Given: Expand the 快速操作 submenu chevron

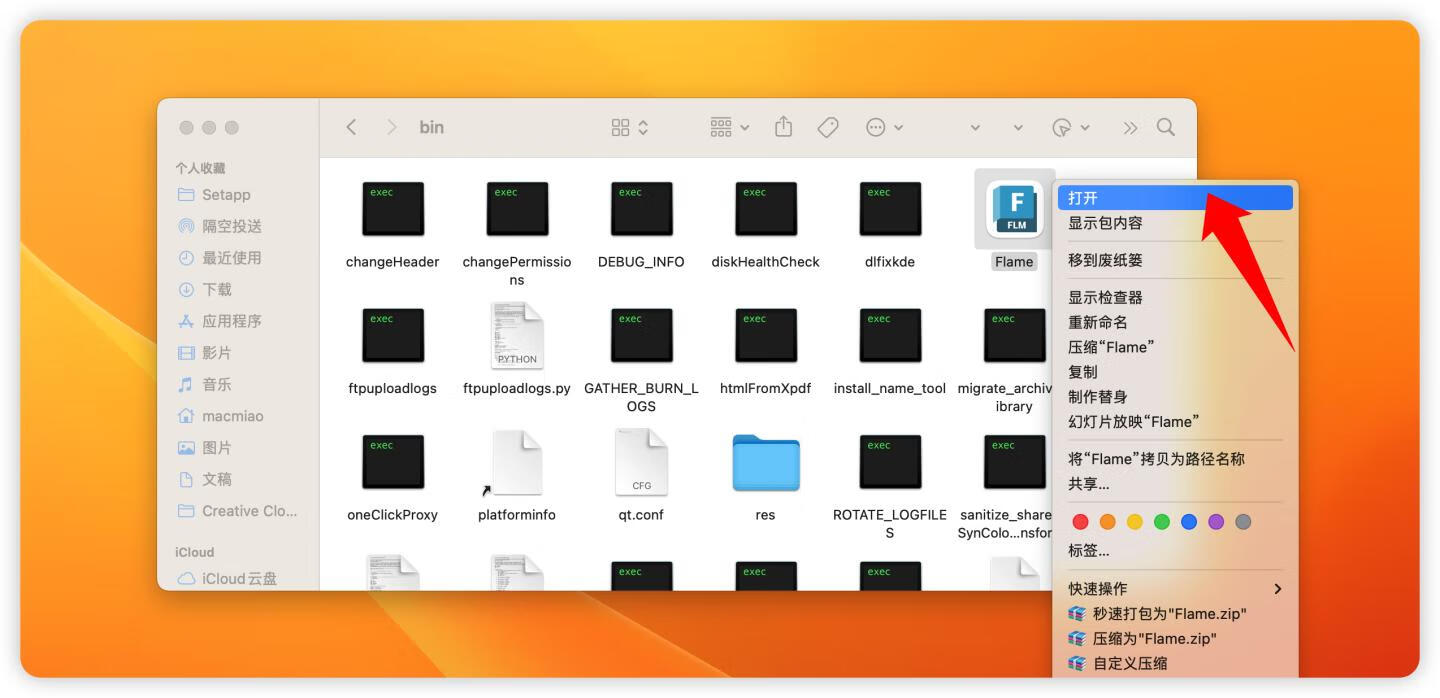Looking at the screenshot, I should [1277, 589].
